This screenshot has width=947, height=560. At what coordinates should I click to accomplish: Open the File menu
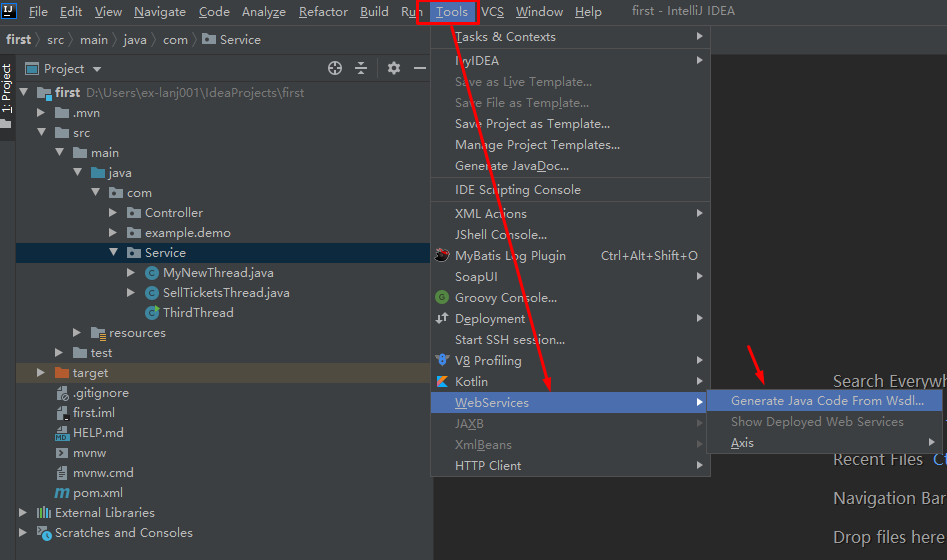38,11
